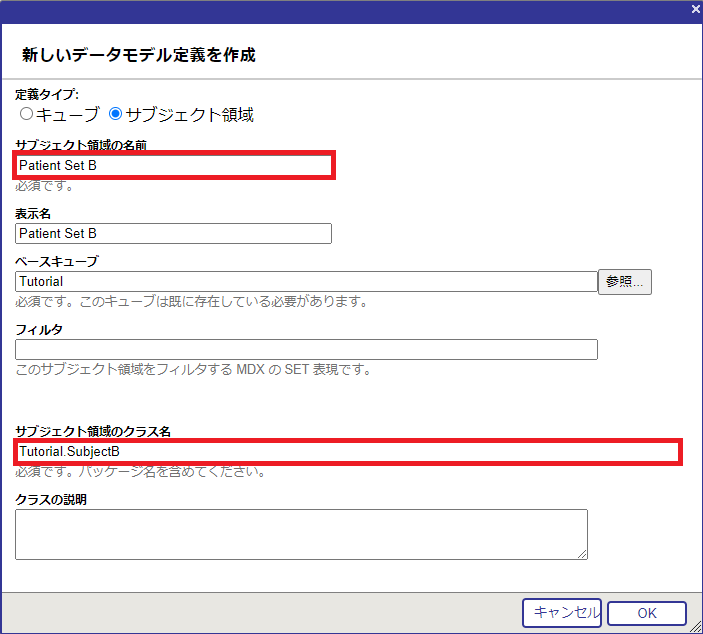The image size is (703, 634).
Task: Focus the サブジェクト領域のクラス名 field
Action: [347, 452]
